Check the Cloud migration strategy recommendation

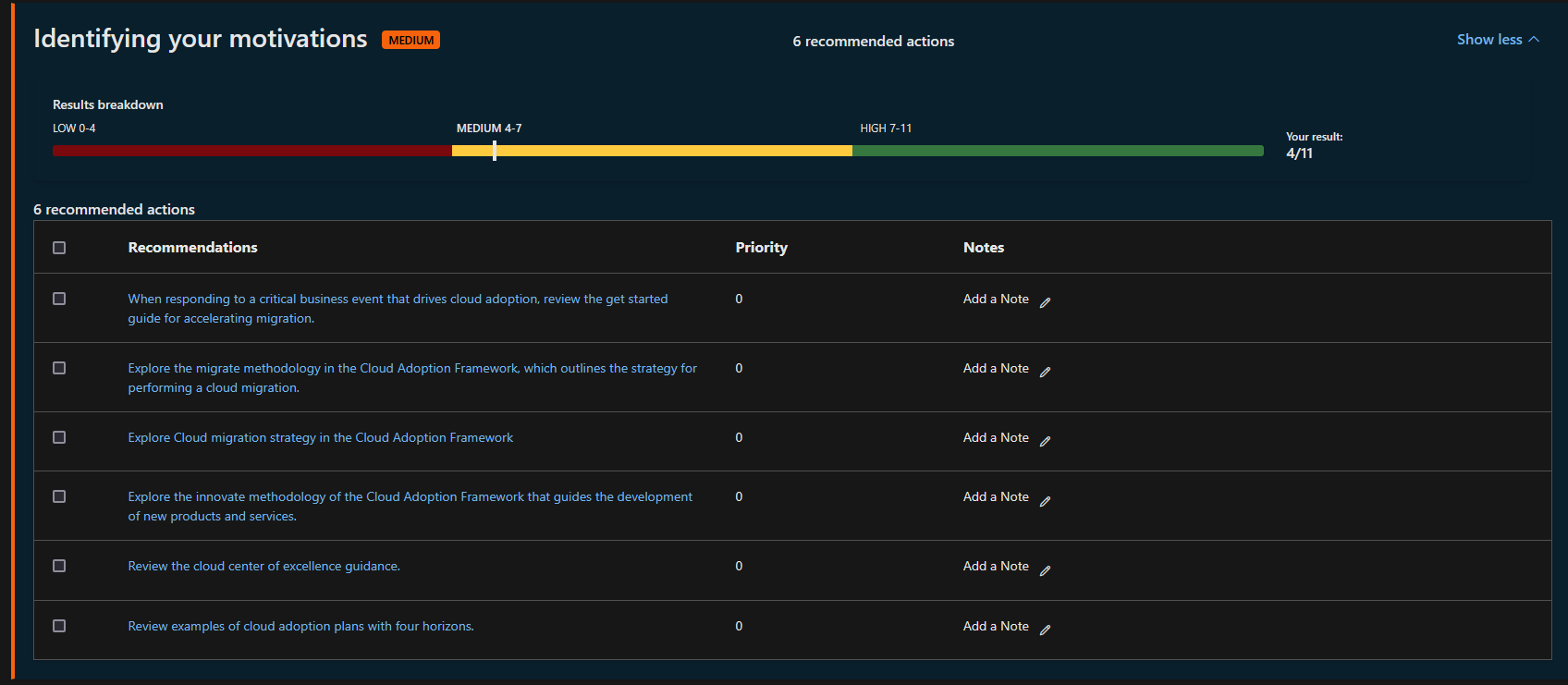(59, 437)
